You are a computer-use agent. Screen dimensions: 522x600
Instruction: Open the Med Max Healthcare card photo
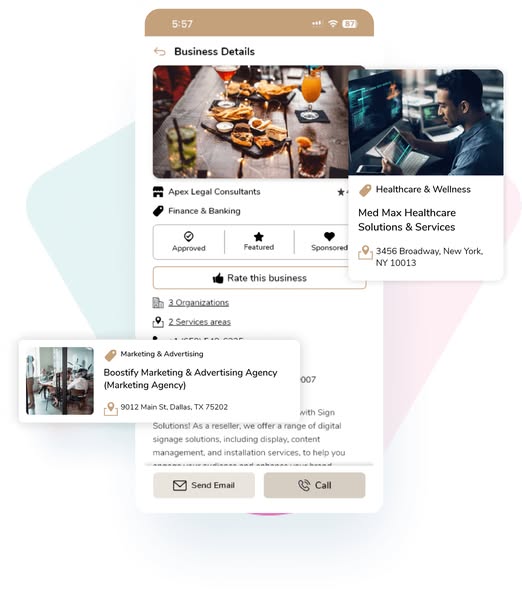point(426,122)
